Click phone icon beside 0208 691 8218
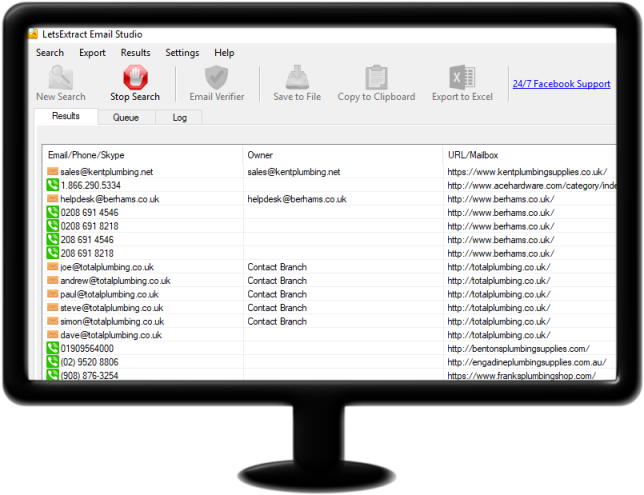Viewport: 644px width, 495px height. (52, 226)
